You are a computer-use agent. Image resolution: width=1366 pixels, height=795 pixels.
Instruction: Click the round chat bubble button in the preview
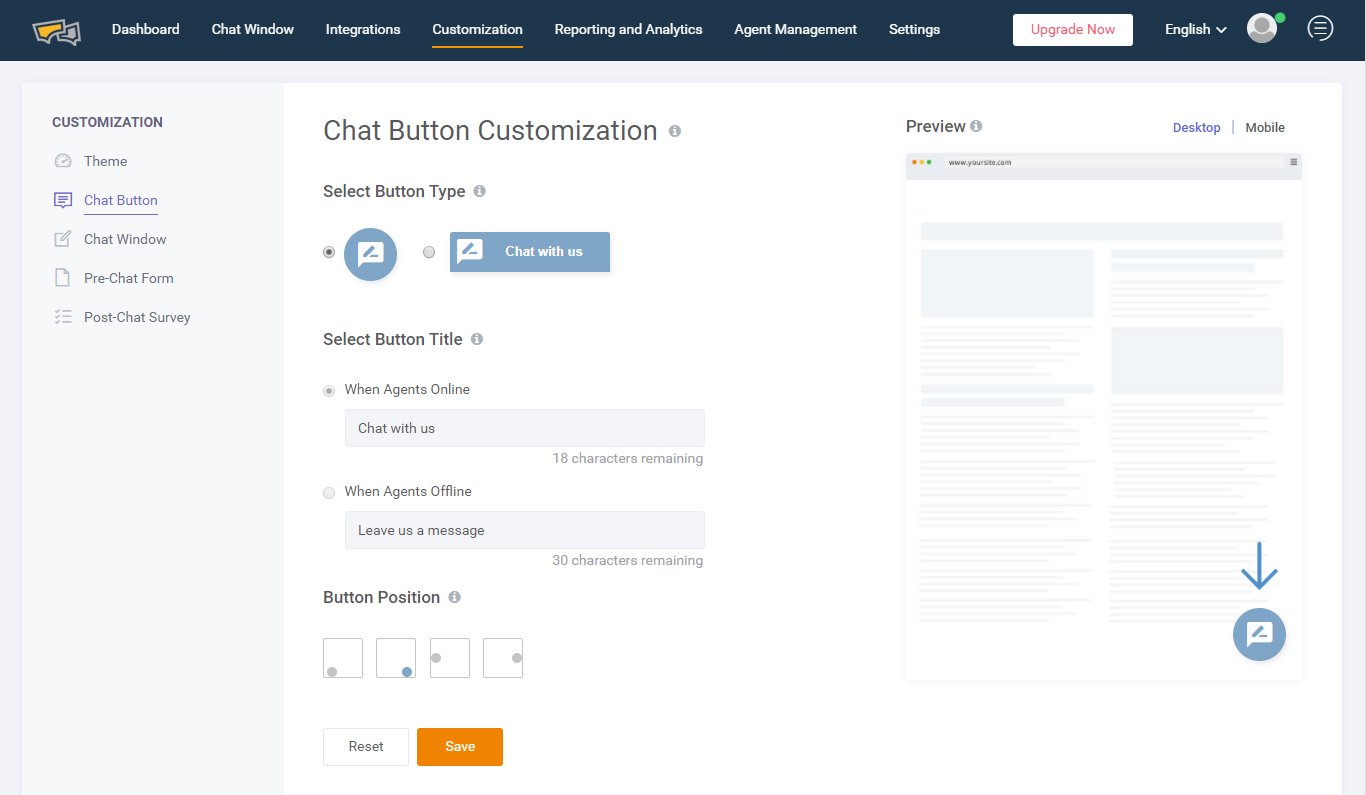pyautogui.click(x=1259, y=634)
